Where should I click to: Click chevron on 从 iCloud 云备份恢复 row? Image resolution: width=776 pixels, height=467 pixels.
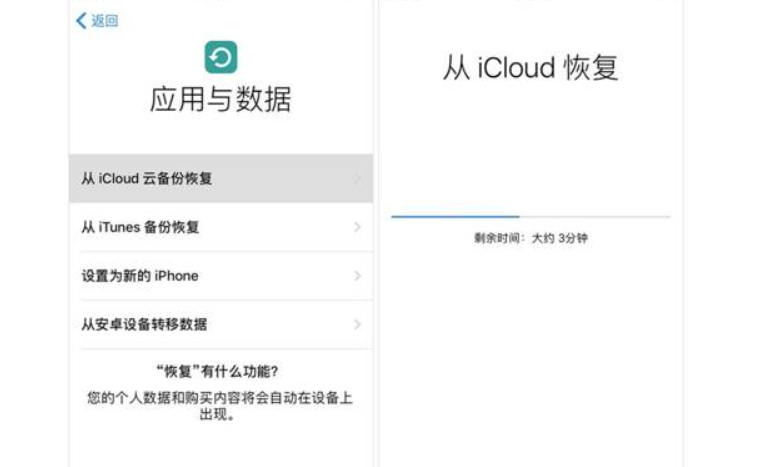tap(357, 178)
